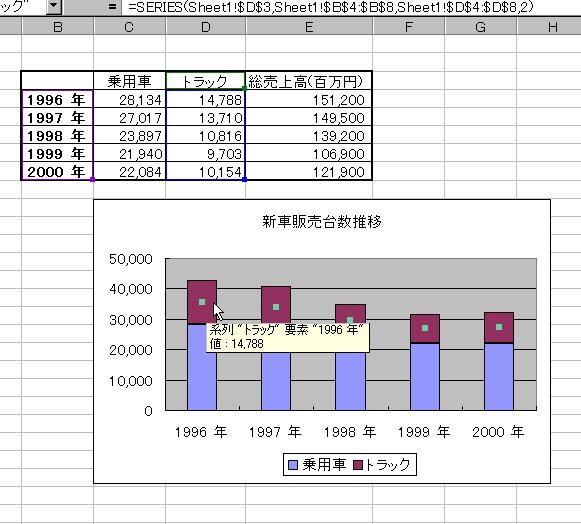Click the 50,000 value axis label
Image resolution: width=581 pixels, height=524 pixels.
(131, 259)
